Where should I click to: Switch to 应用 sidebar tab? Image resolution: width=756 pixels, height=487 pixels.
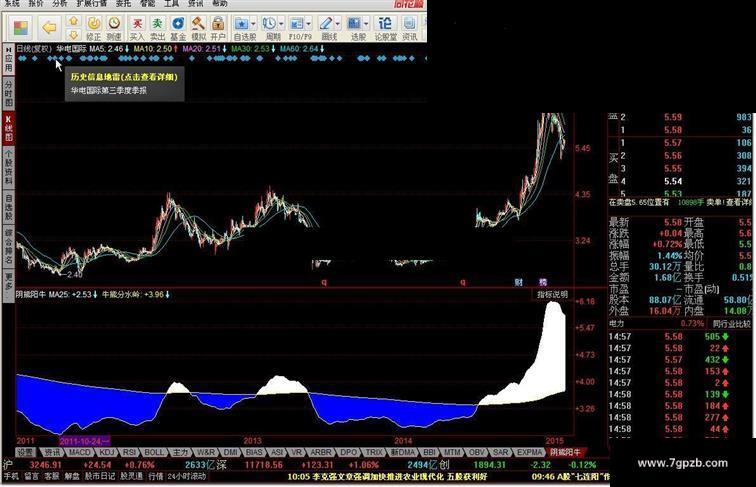pyautogui.click(x=8, y=60)
